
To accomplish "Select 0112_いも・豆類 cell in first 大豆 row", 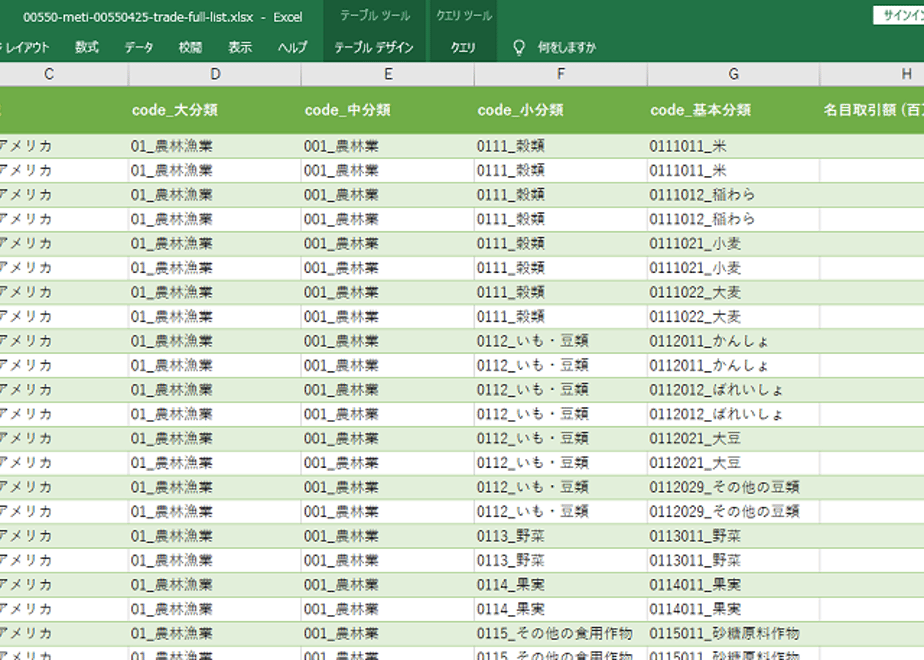I will point(560,438).
